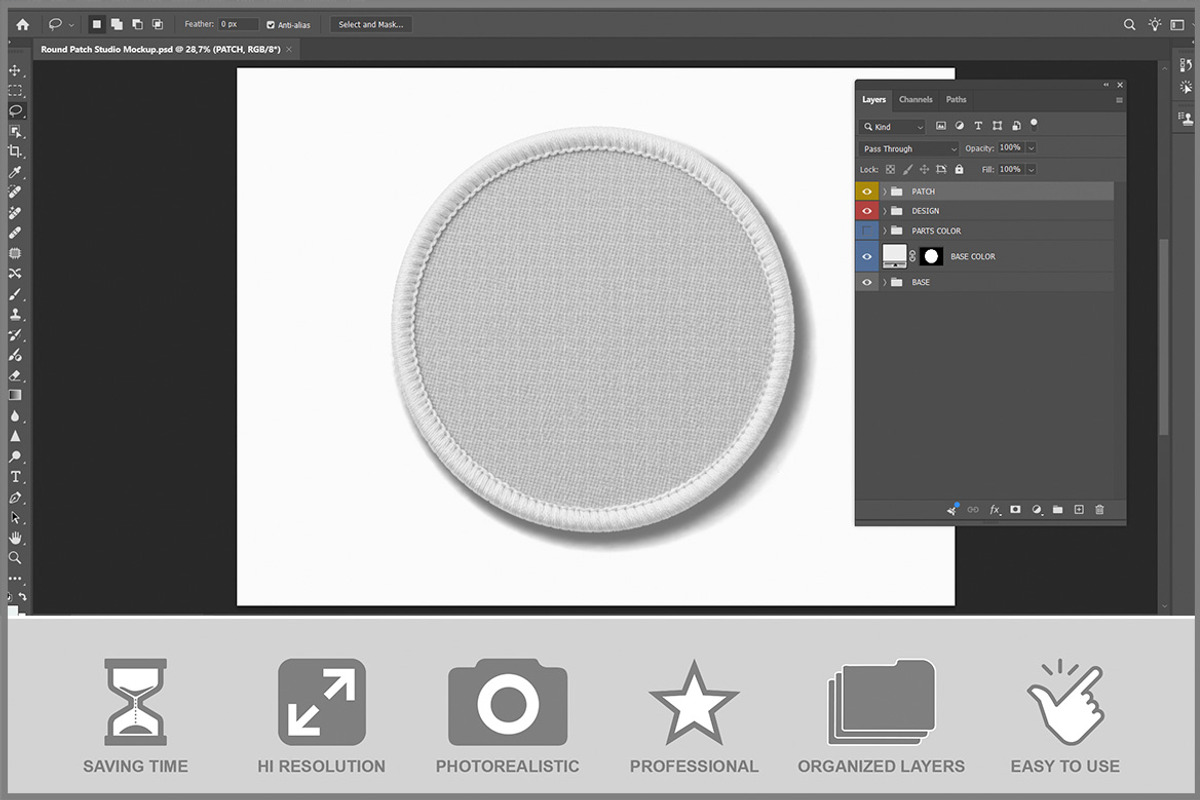1200x800 pixels.
Task: Add a layer style with fx icon
Action: [995, 510]
